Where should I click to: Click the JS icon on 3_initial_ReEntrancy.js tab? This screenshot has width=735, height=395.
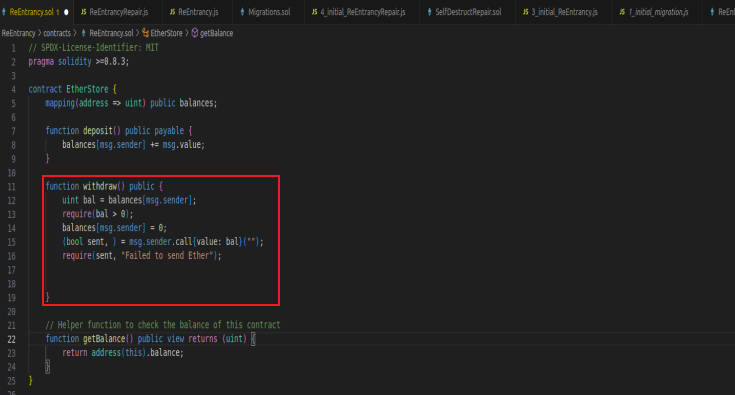tap(525, 12)
